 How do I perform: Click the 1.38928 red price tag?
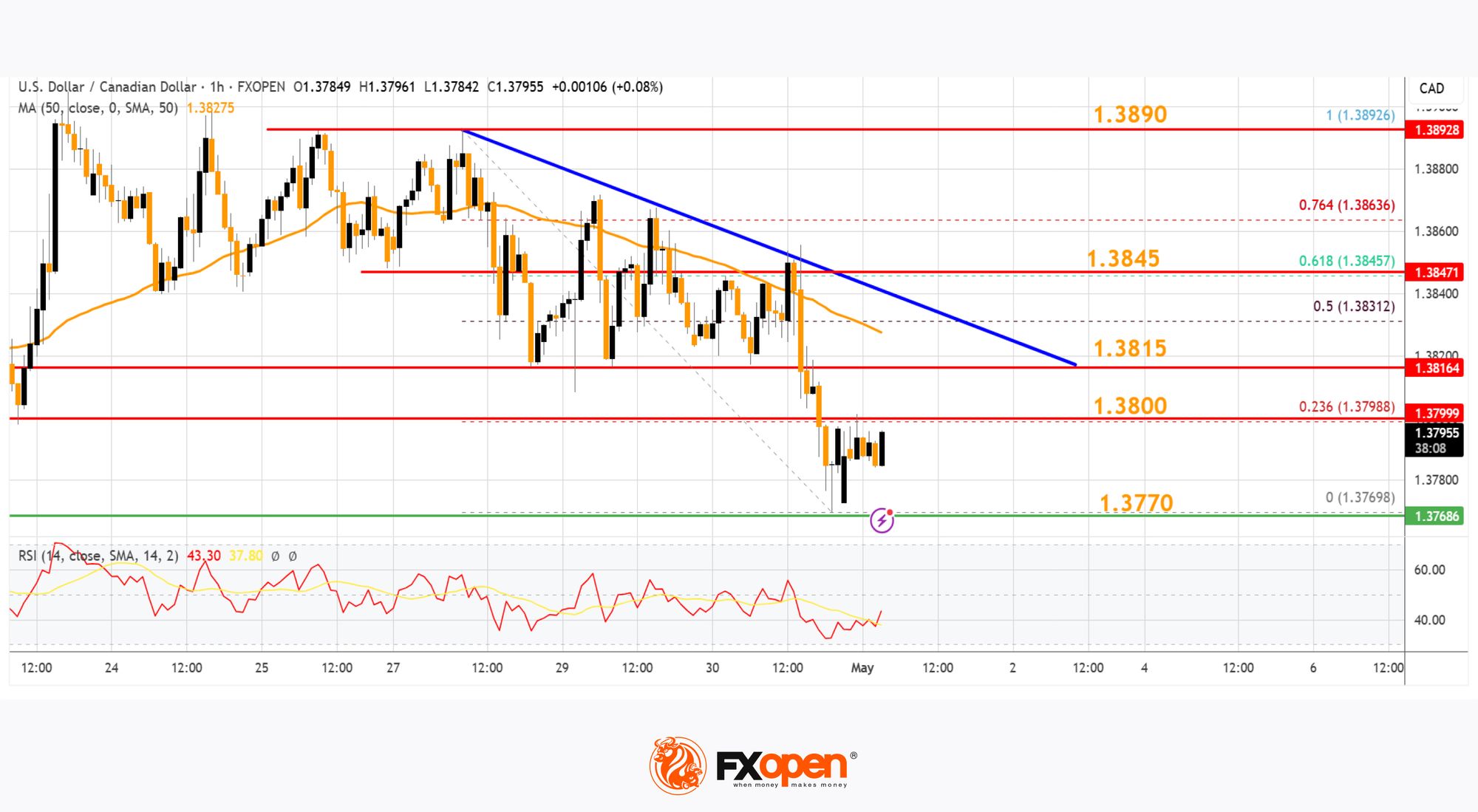(1436, 130)
